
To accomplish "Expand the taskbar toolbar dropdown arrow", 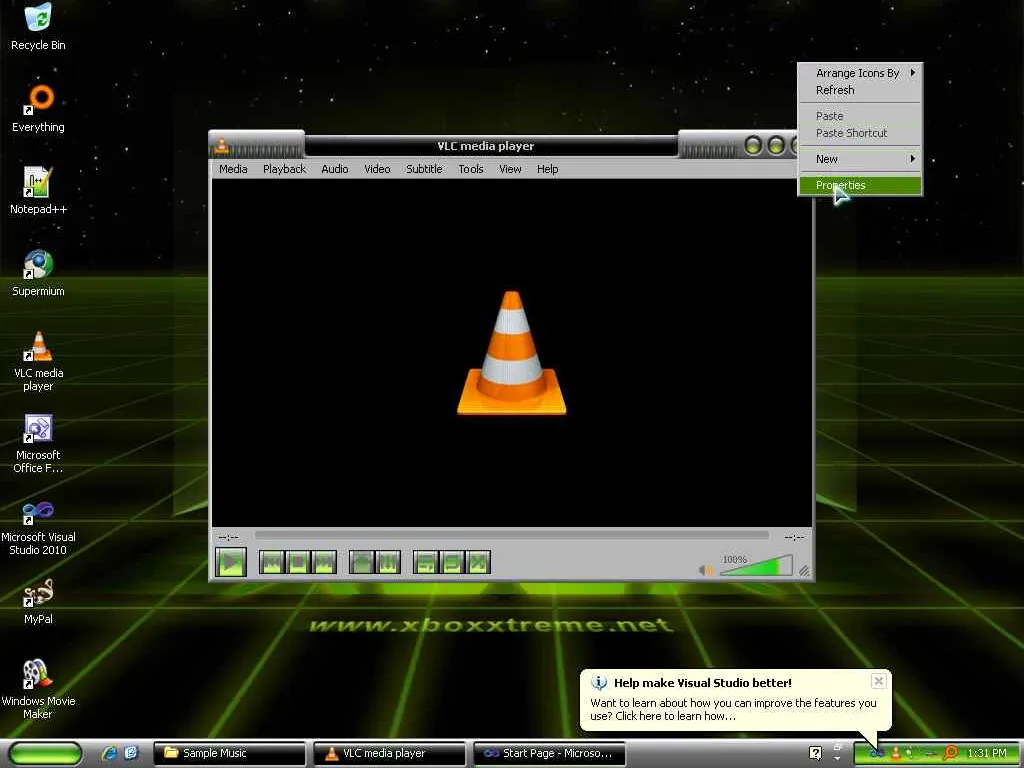I will tap(837, 758).
